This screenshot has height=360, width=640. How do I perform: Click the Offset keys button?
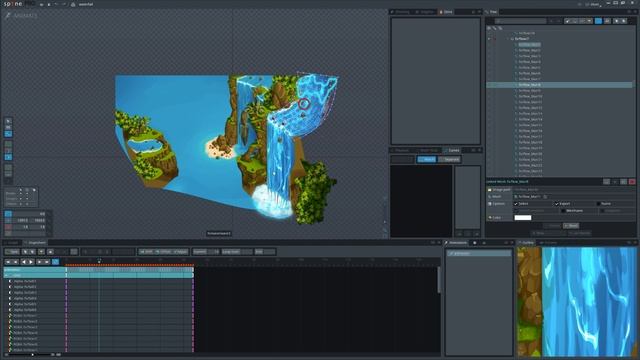coord(163,251)
